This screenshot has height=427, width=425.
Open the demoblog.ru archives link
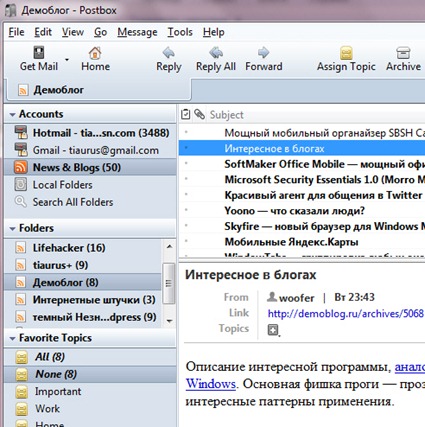pyautogui.click(x=346, y=314)
